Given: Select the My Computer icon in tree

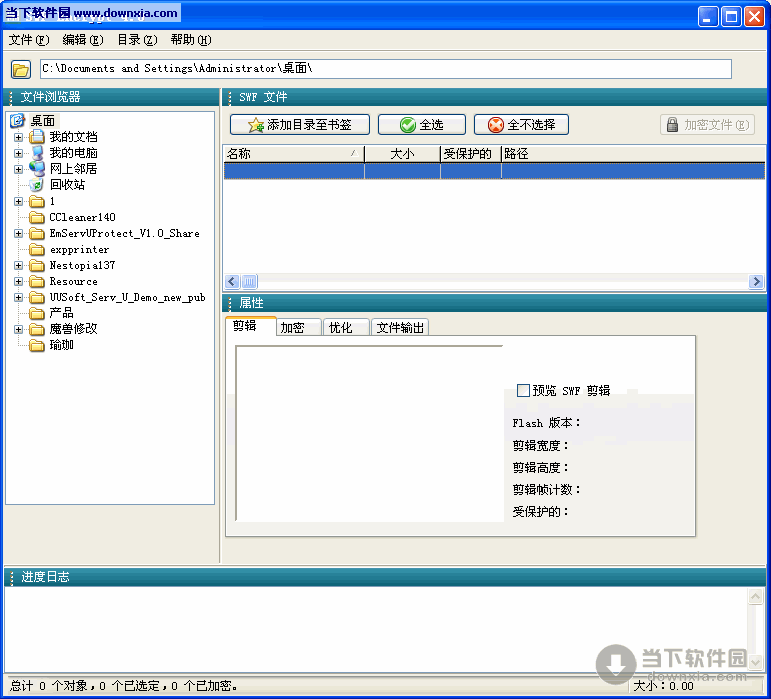Looking at the screenshot, I should [37, 153].
